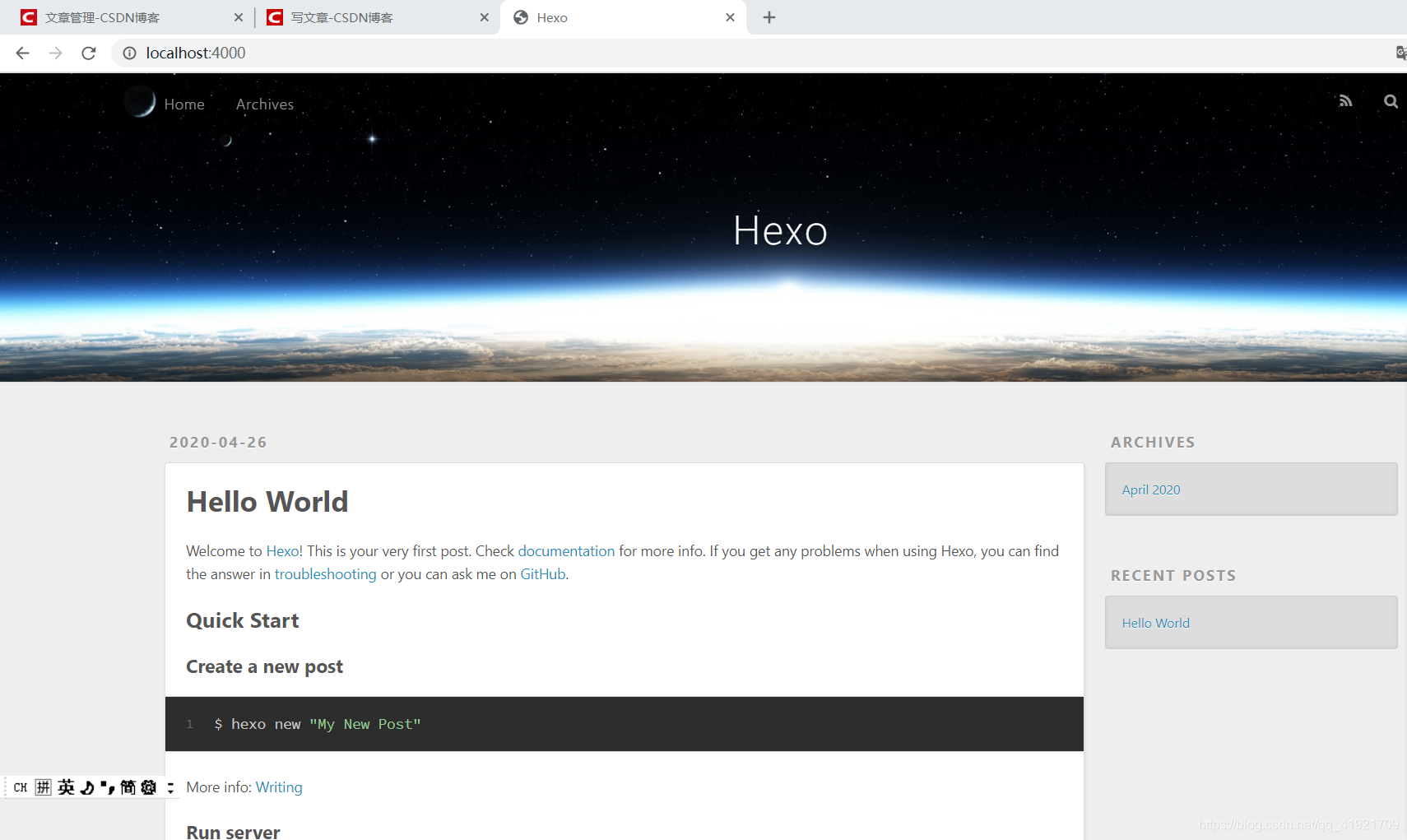Open the Home menu item
The width and height of the screenshot is (1407, 840).
pos(184,104)
